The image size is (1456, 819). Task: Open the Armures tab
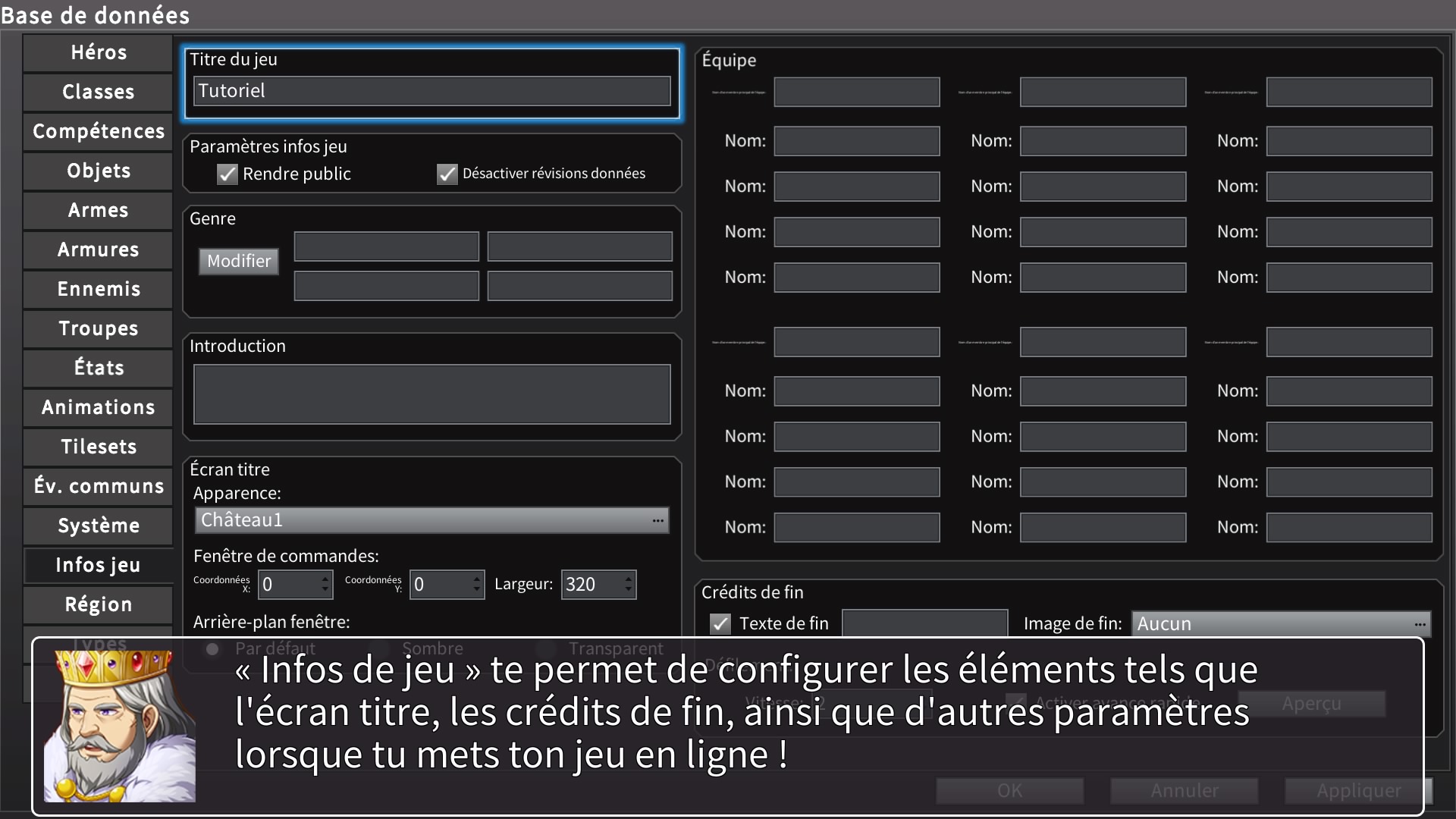coord(98,249)
